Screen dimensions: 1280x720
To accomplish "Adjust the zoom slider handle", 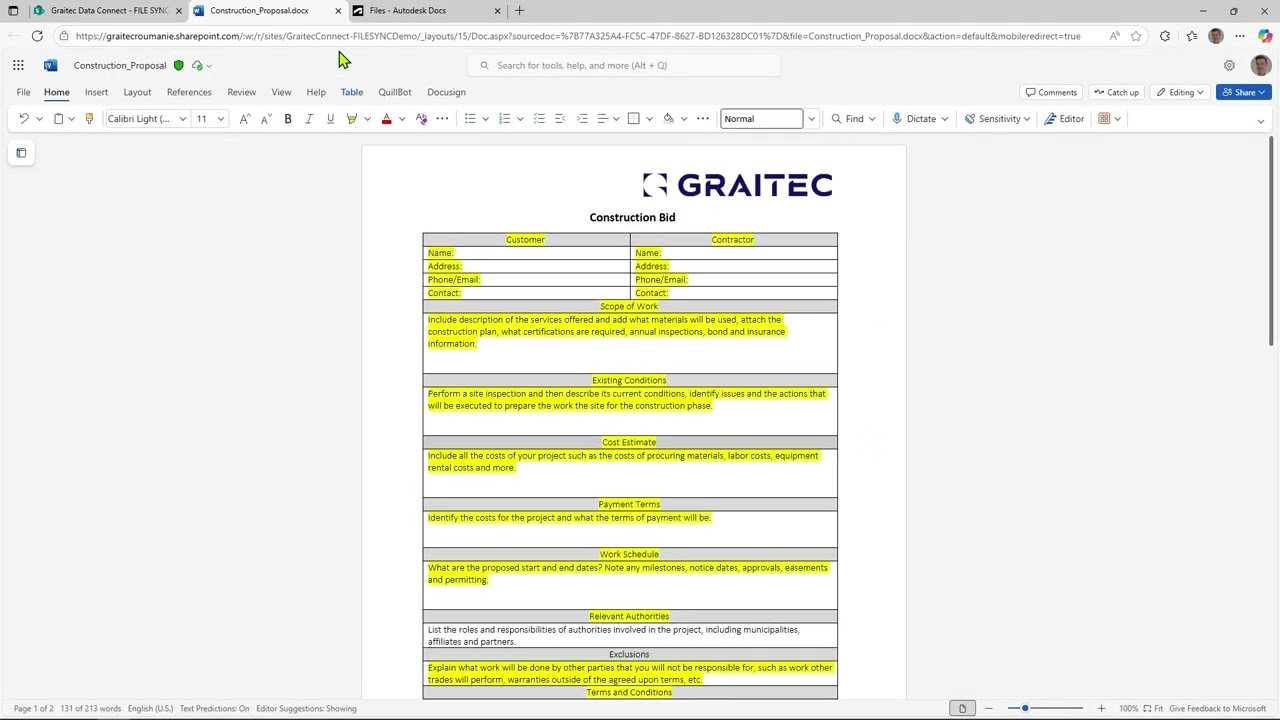I will [x=1025, y=709].
